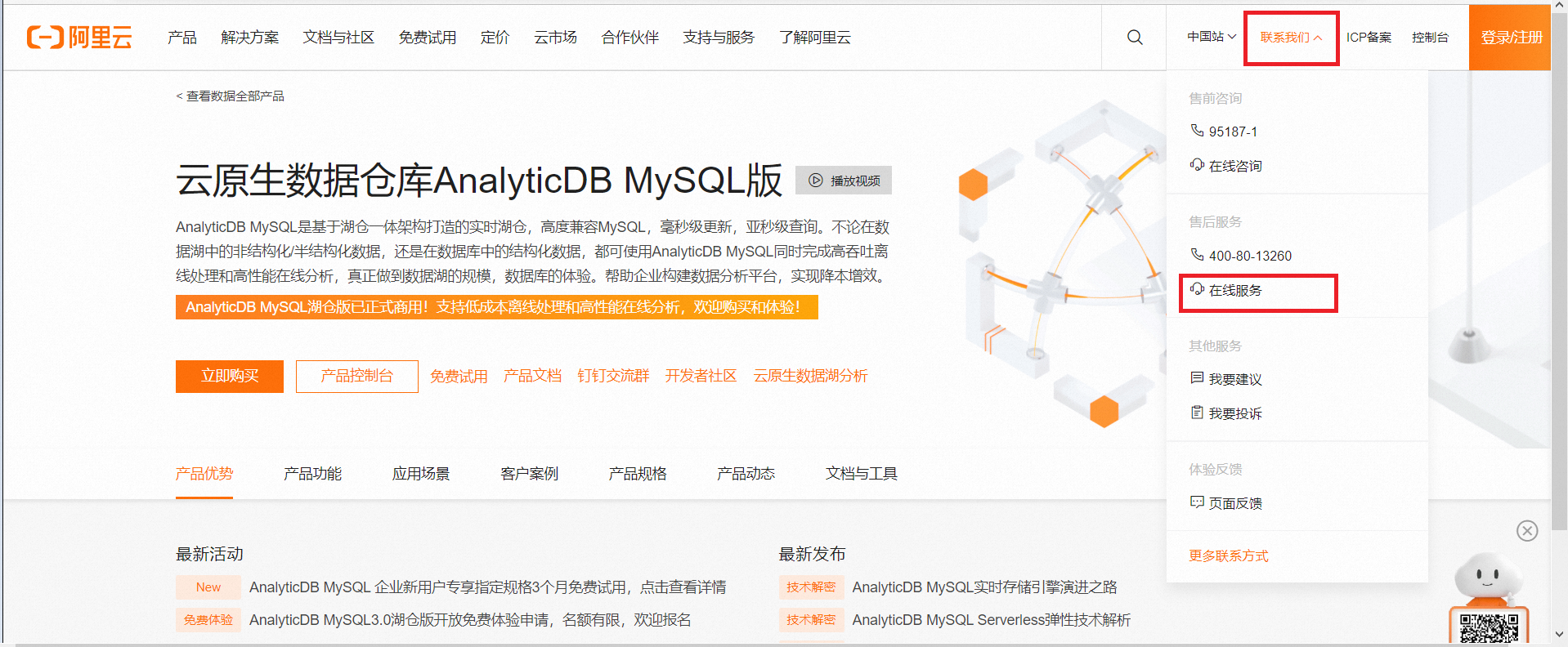Select the 应用场景 tab
Screen dimensions: 1568x647
coord(421,474)
